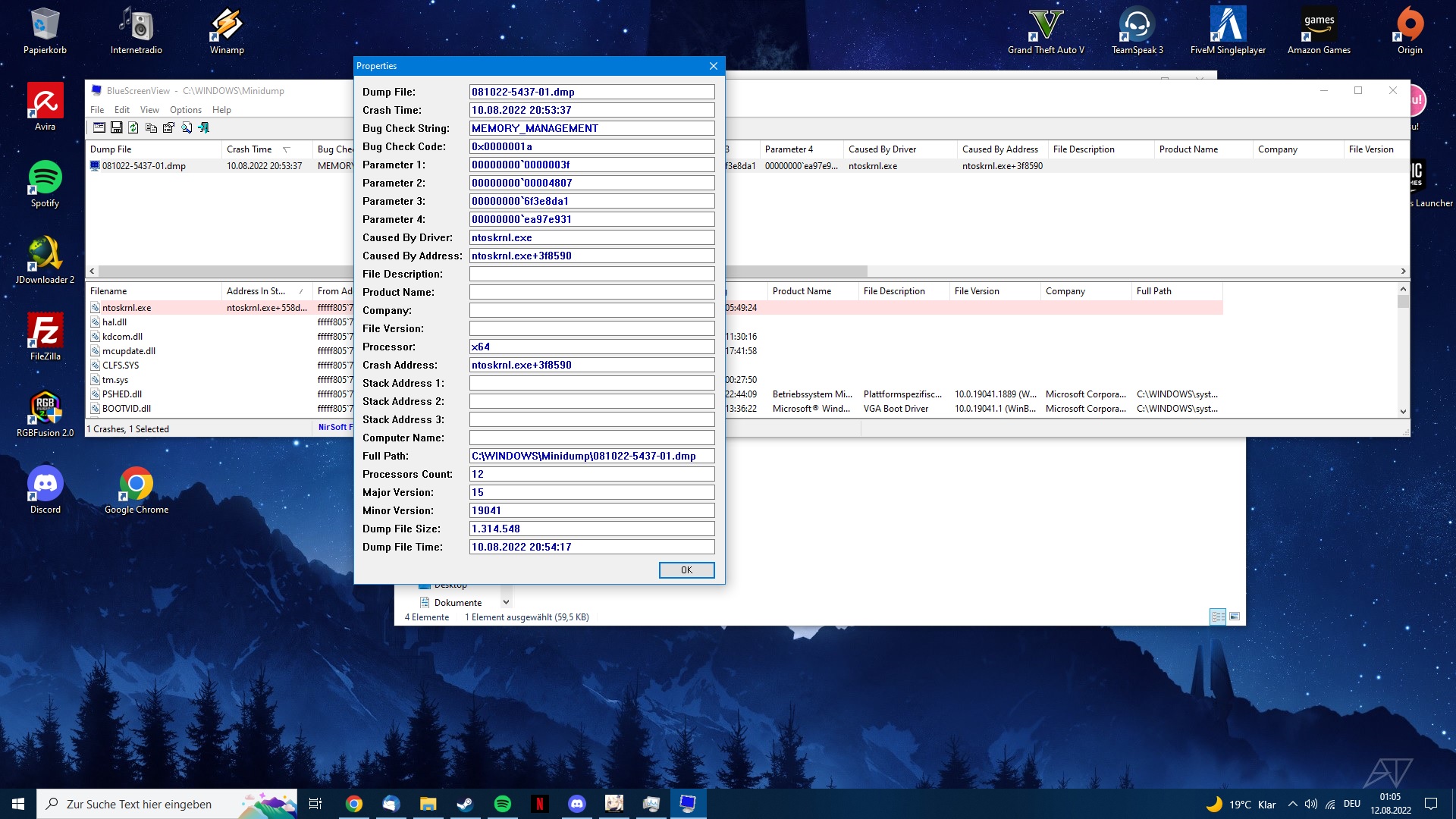Click the Properties toolbar icon
The height and width of the screenshot is (819, 1456).
coord(168,127)
